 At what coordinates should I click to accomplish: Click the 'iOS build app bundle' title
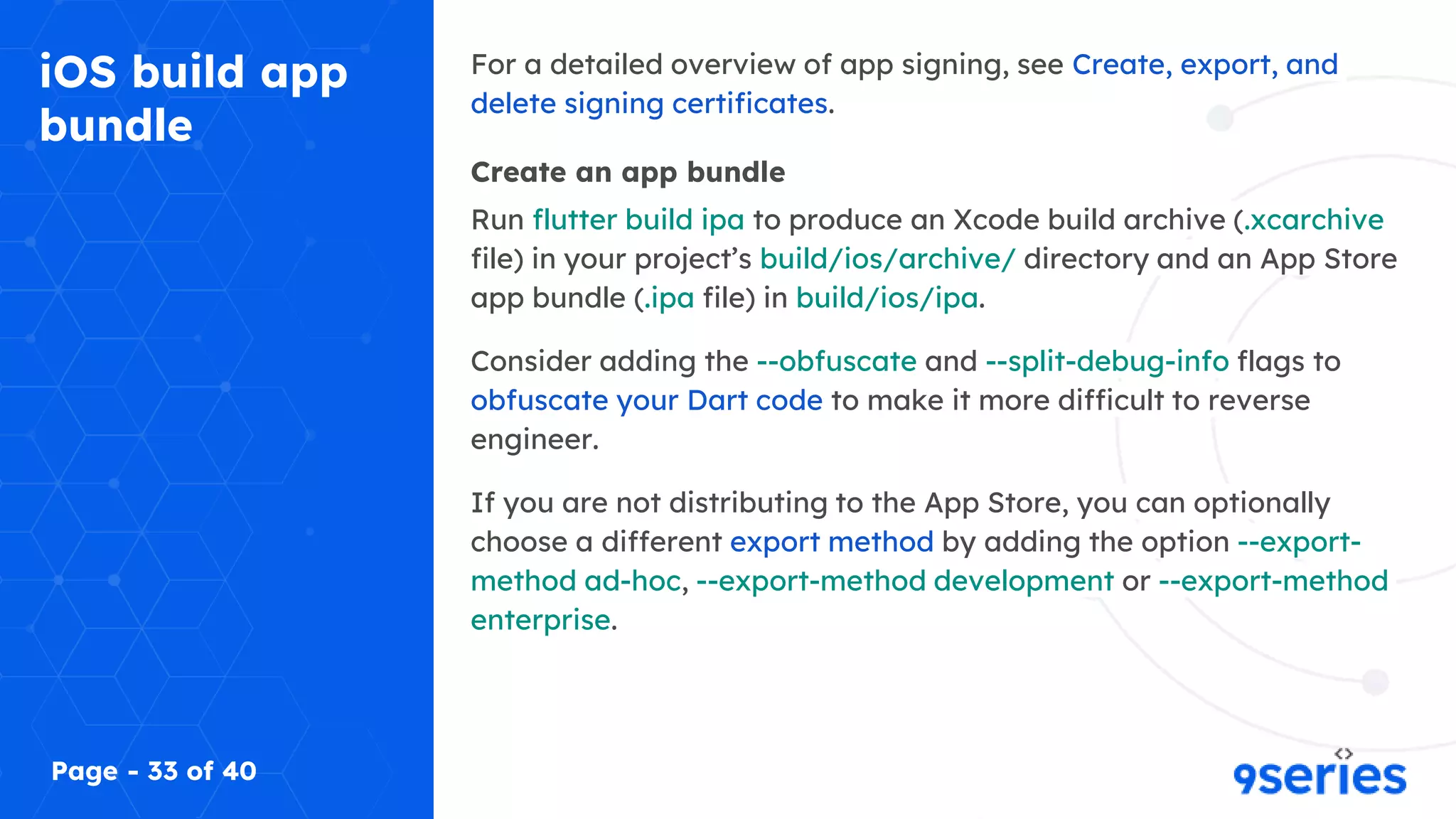193,98
